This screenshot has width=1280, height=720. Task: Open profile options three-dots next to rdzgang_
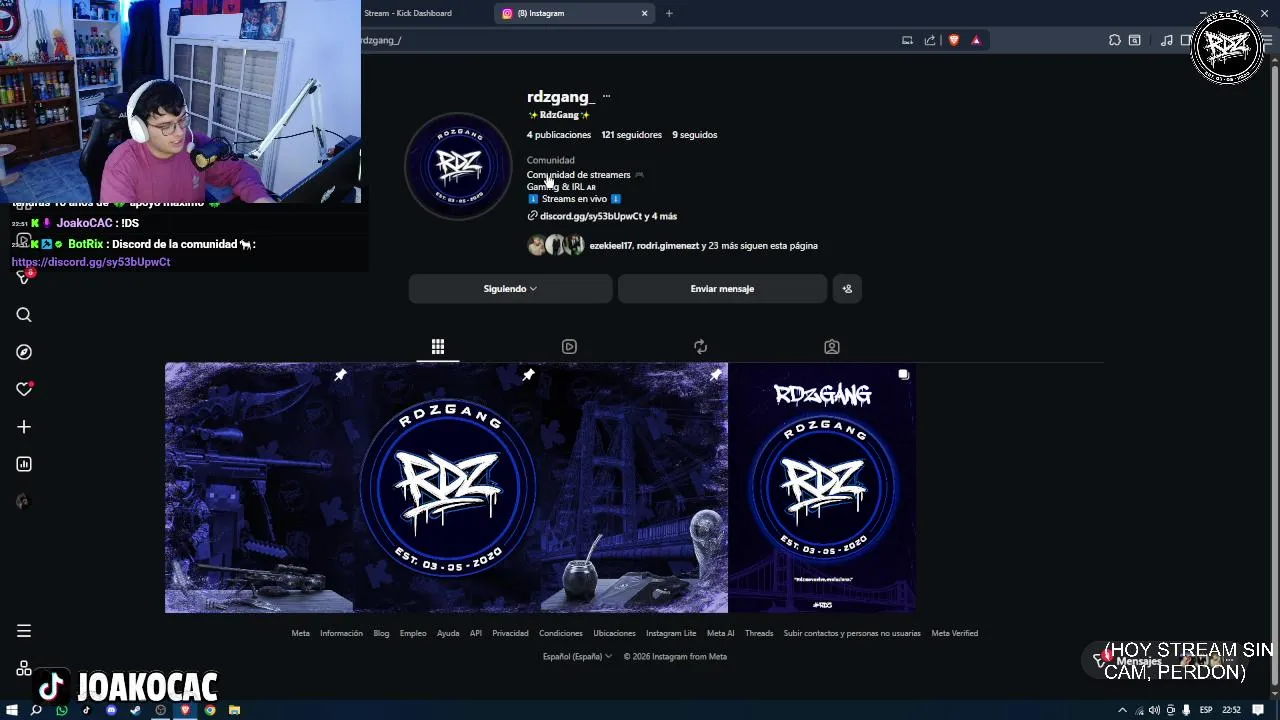pyautogui.click(x=606, y=97)
